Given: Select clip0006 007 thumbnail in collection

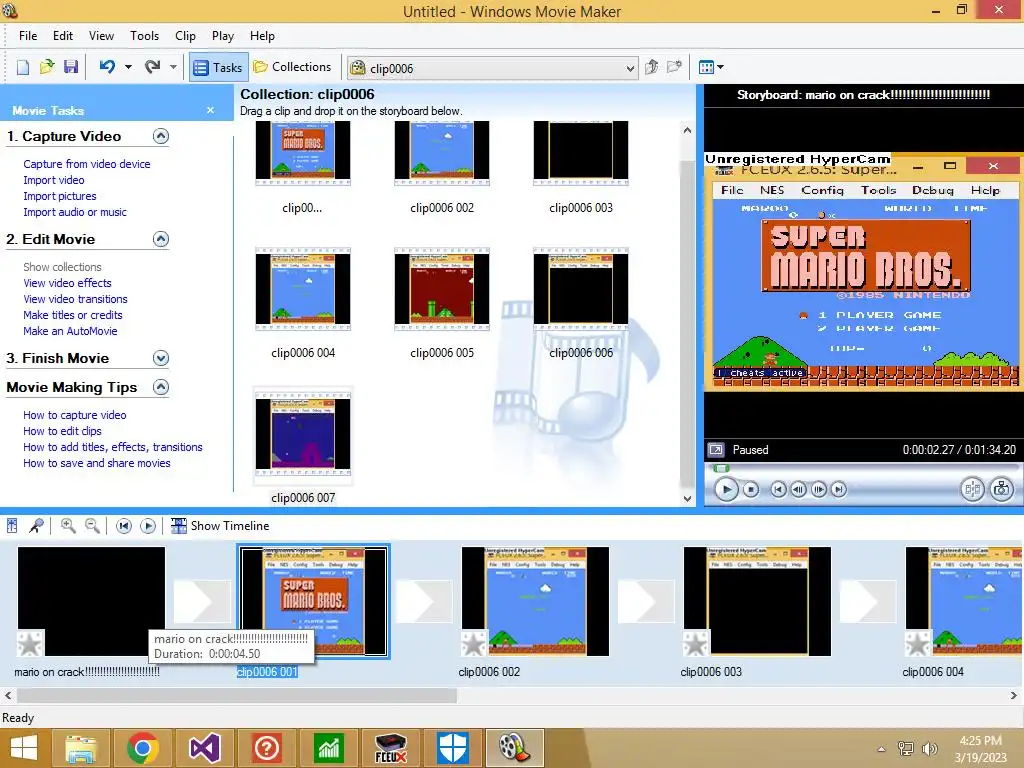Looking at the screenshot, I should click(x=302, y=434).
